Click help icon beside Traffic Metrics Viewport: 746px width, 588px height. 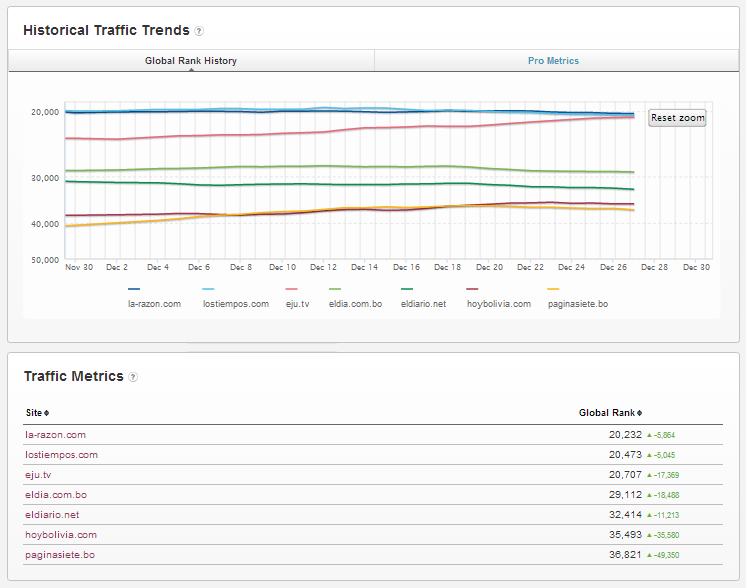[x=133, y=377]
